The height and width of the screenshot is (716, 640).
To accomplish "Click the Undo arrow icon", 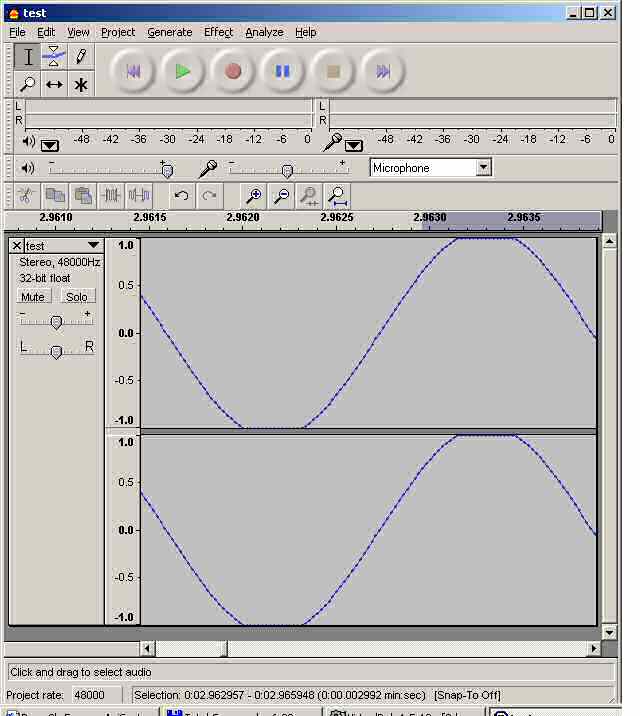I will [181, 196].
